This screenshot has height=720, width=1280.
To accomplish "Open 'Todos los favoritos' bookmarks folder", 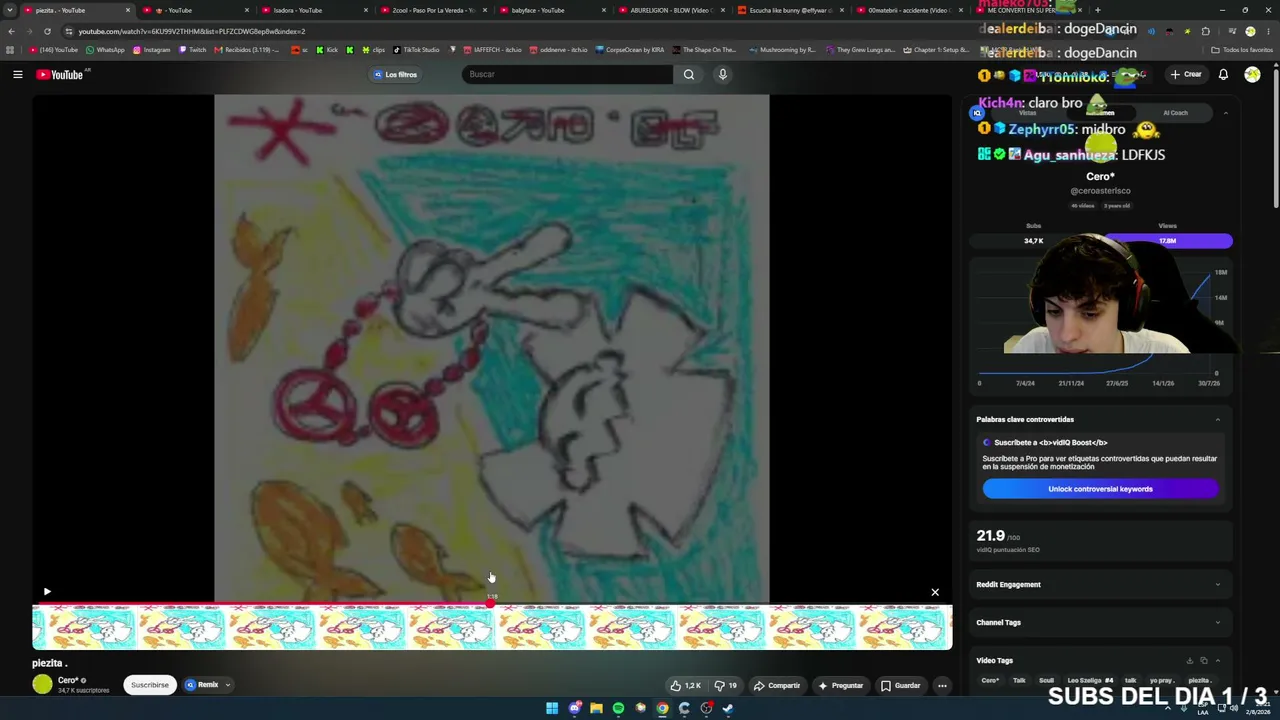I will pyautogui.click(x=1242, y=50).
